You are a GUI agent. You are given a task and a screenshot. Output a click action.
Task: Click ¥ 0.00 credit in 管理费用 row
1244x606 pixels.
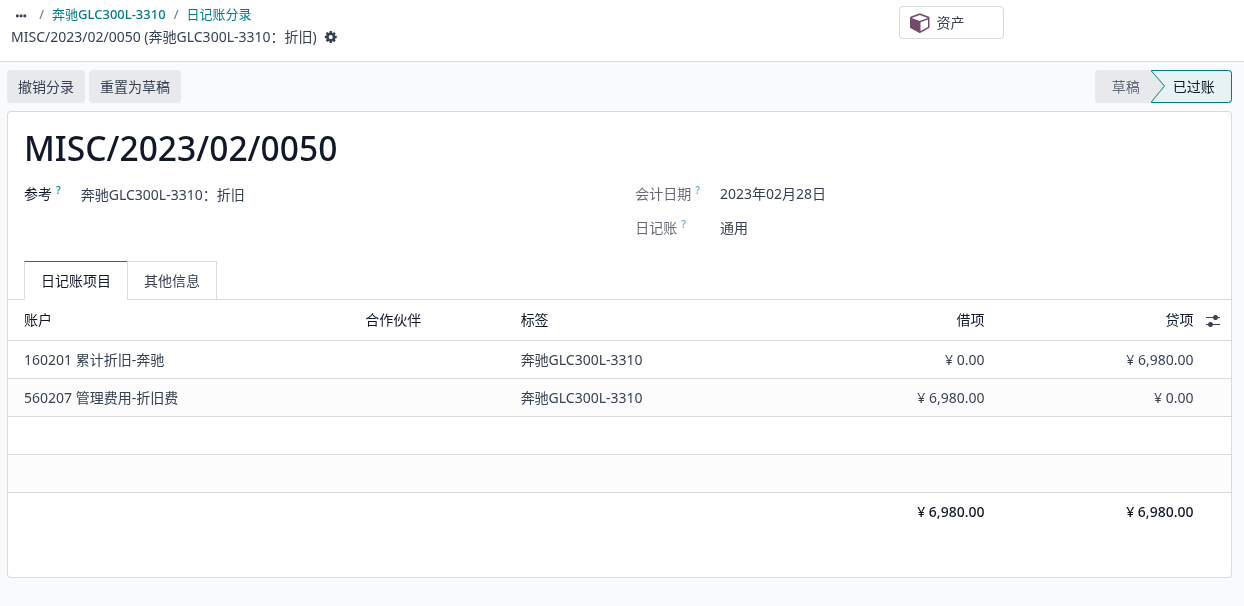[x=1174, y=398]
